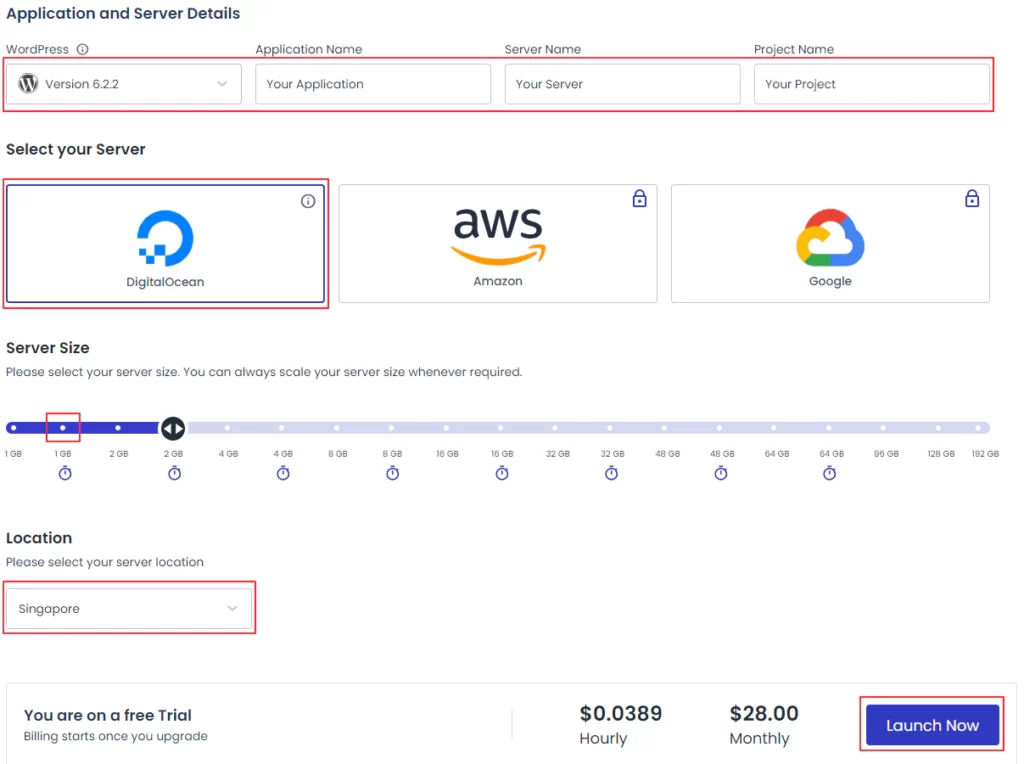This screenshot has height=764, width=1024.
Task: Click the stopwatch icon below 4 GB
Action: coord(283,473)
